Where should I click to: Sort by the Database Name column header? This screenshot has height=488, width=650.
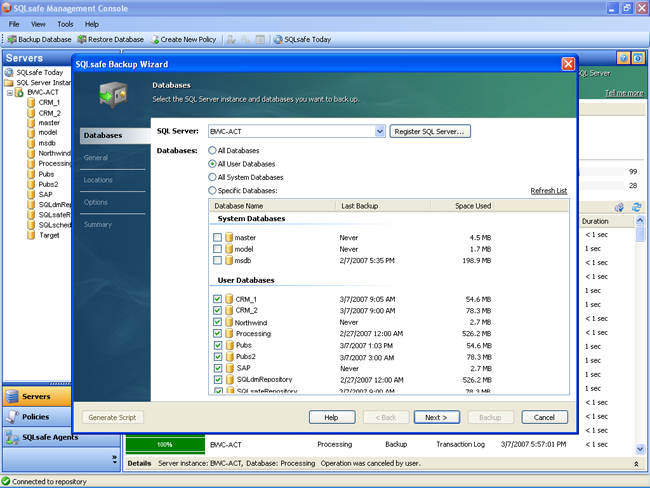(273, 206)
